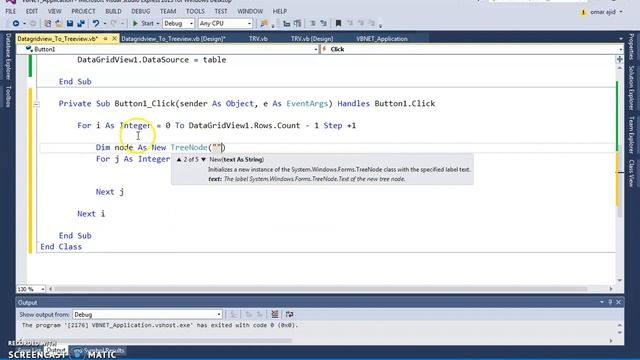Viewport: 640px width, 360px height.
Task: Click the Redo toolbar icon
Action: (114, 24)
